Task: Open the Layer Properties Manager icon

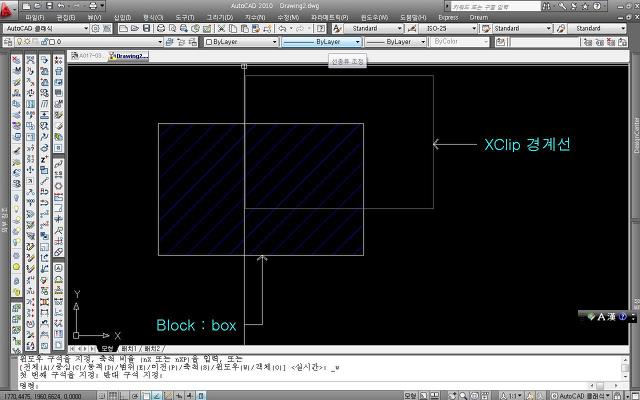Action: (8, 42)
